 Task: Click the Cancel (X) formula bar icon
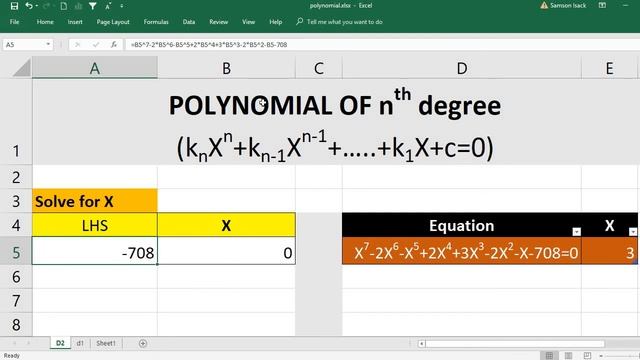click(x=77, y=44)
